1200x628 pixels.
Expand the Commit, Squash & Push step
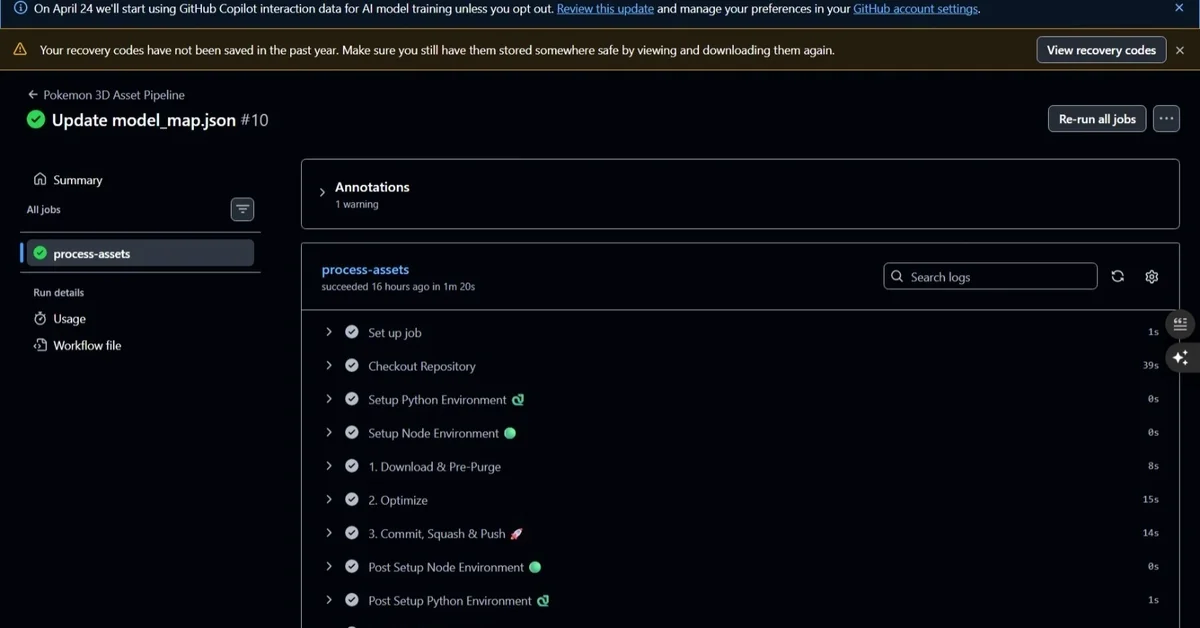point(329,533)
